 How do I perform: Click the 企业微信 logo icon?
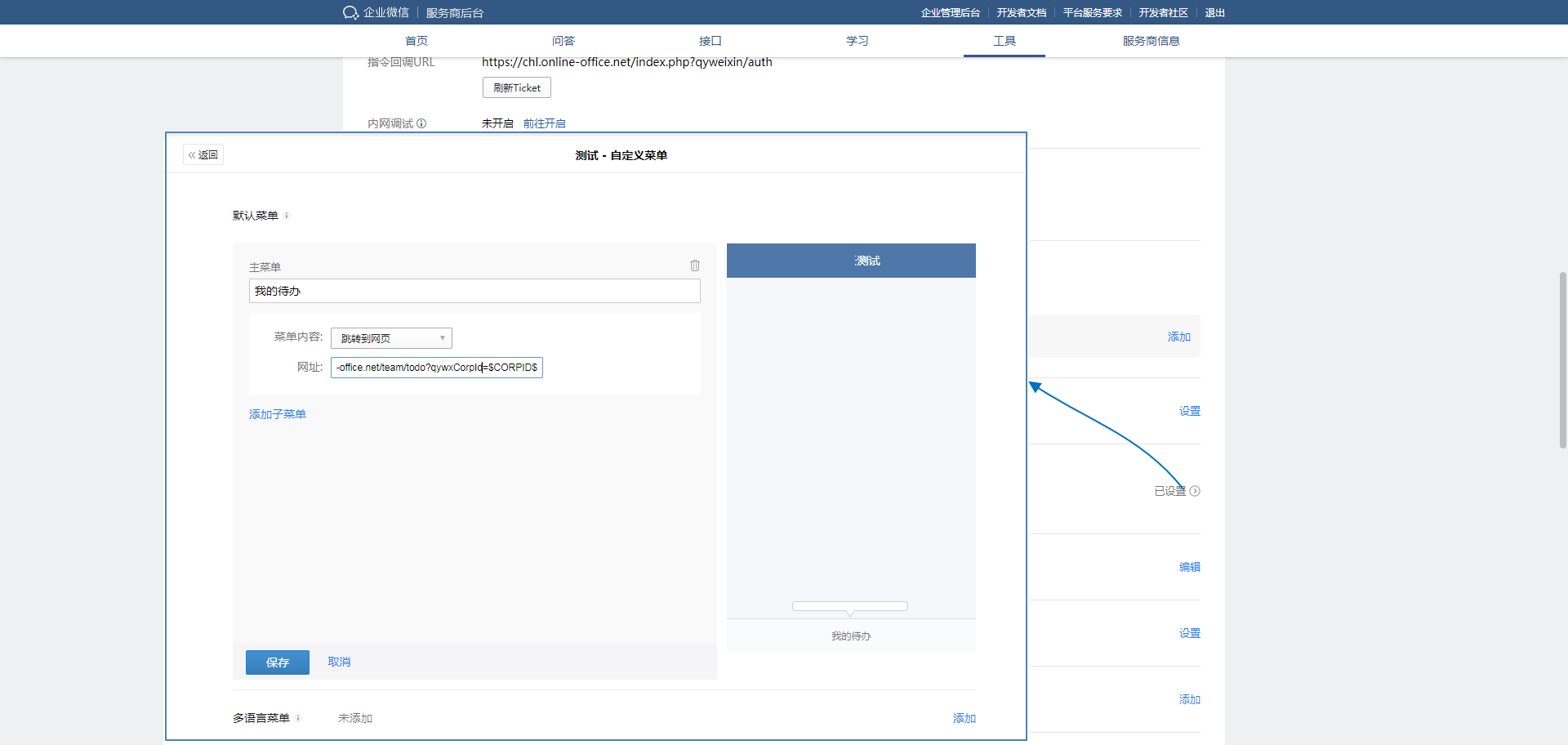click(350, 12)
